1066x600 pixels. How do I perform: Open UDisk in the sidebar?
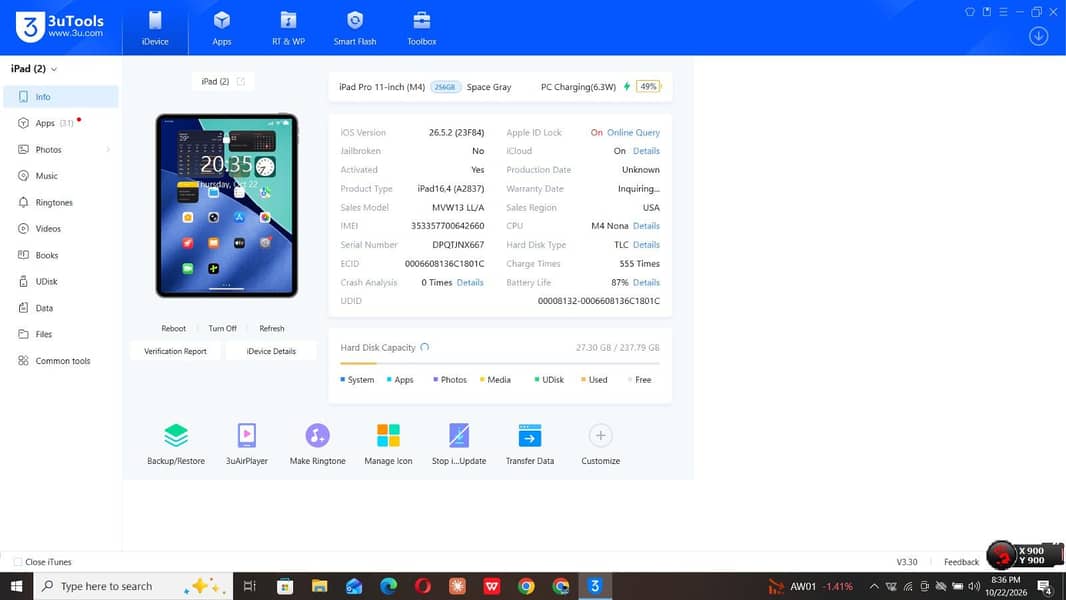(x=61, y=281)
